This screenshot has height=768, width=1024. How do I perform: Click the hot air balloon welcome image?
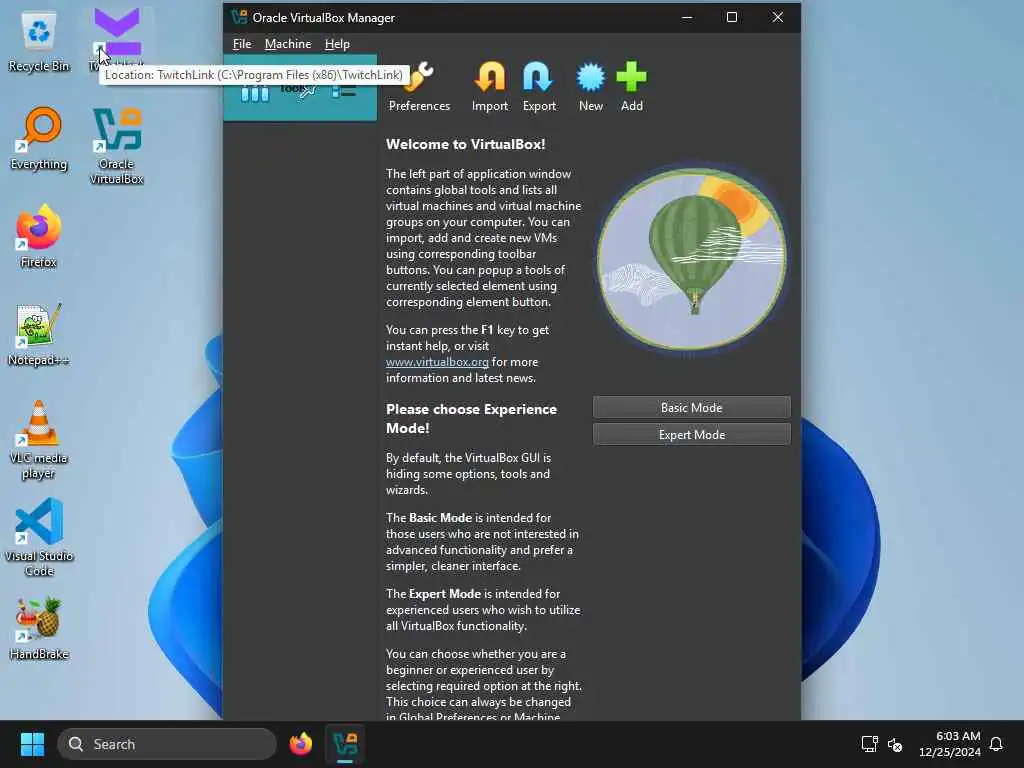coord(692,259)
